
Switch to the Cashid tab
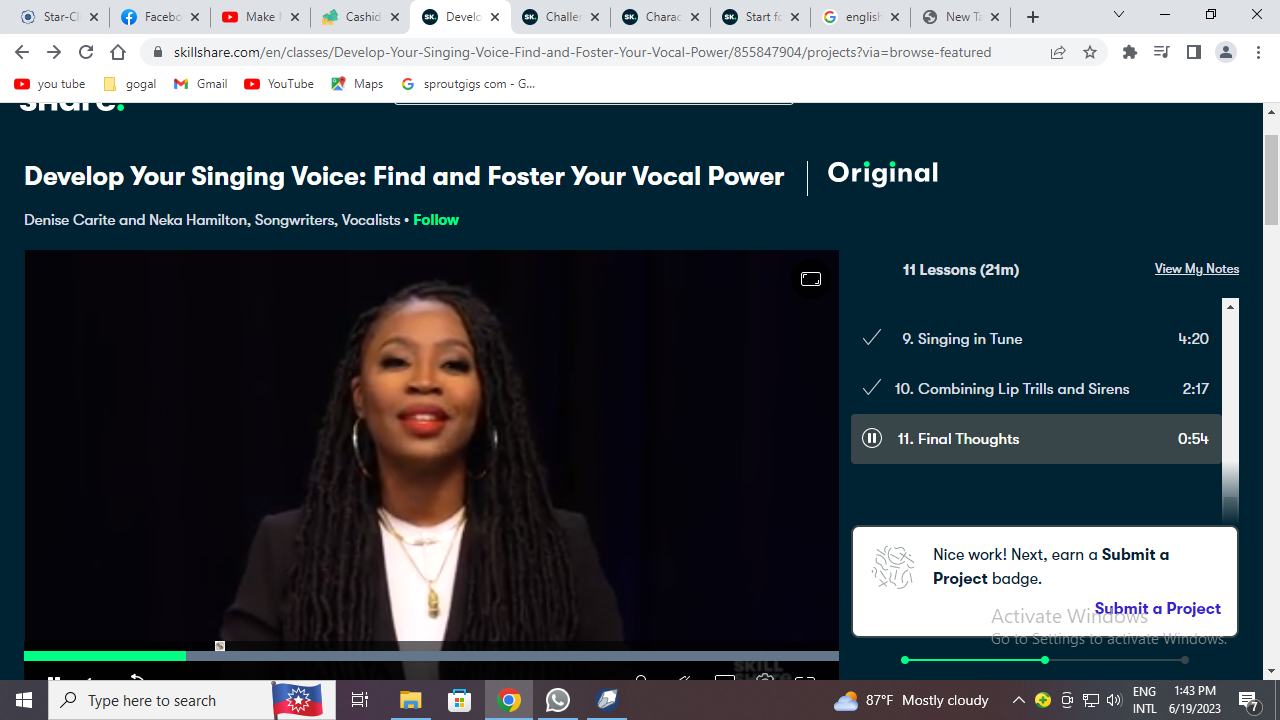(358, 17)
